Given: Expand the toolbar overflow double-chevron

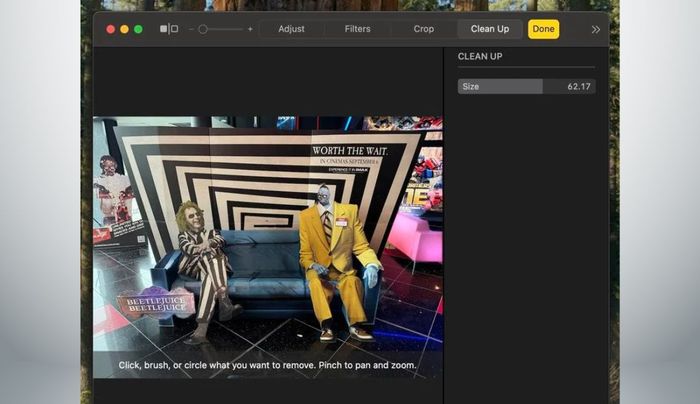Looking at the screenshot, I should point(596,29).
